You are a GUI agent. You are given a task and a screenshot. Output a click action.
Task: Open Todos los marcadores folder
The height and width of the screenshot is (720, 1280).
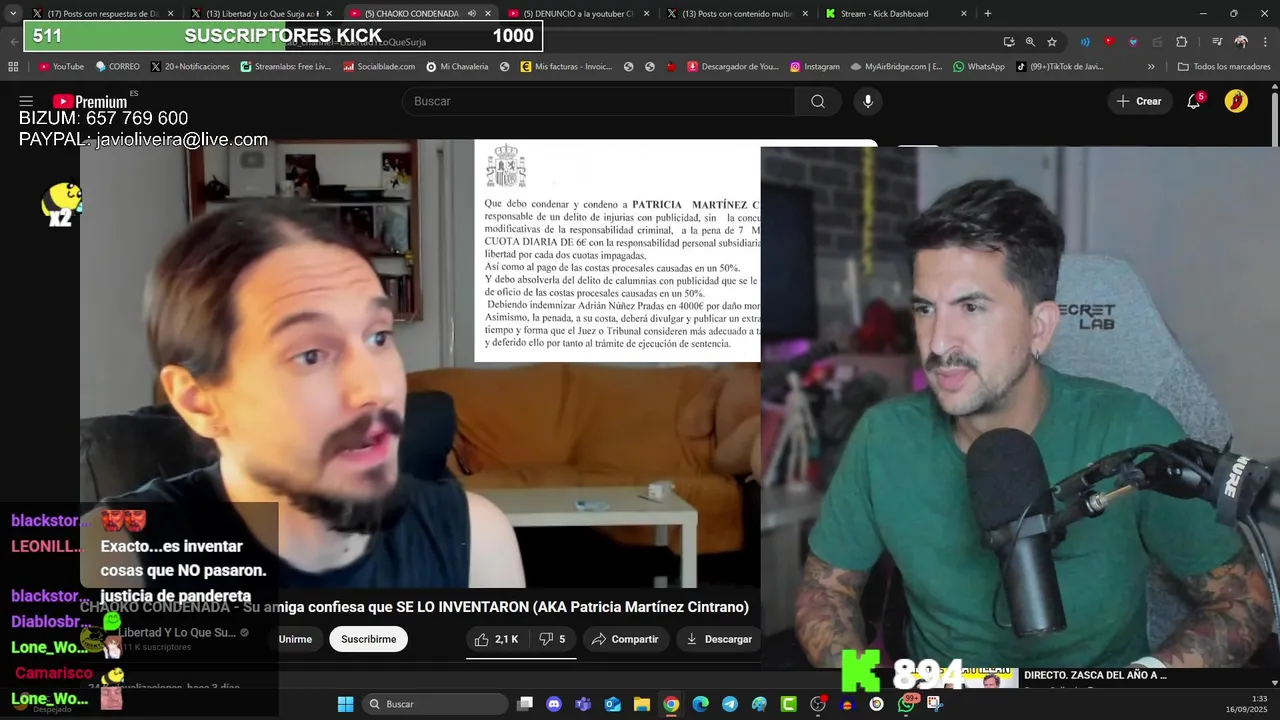pyautogui.click(x=1224, y=67)
